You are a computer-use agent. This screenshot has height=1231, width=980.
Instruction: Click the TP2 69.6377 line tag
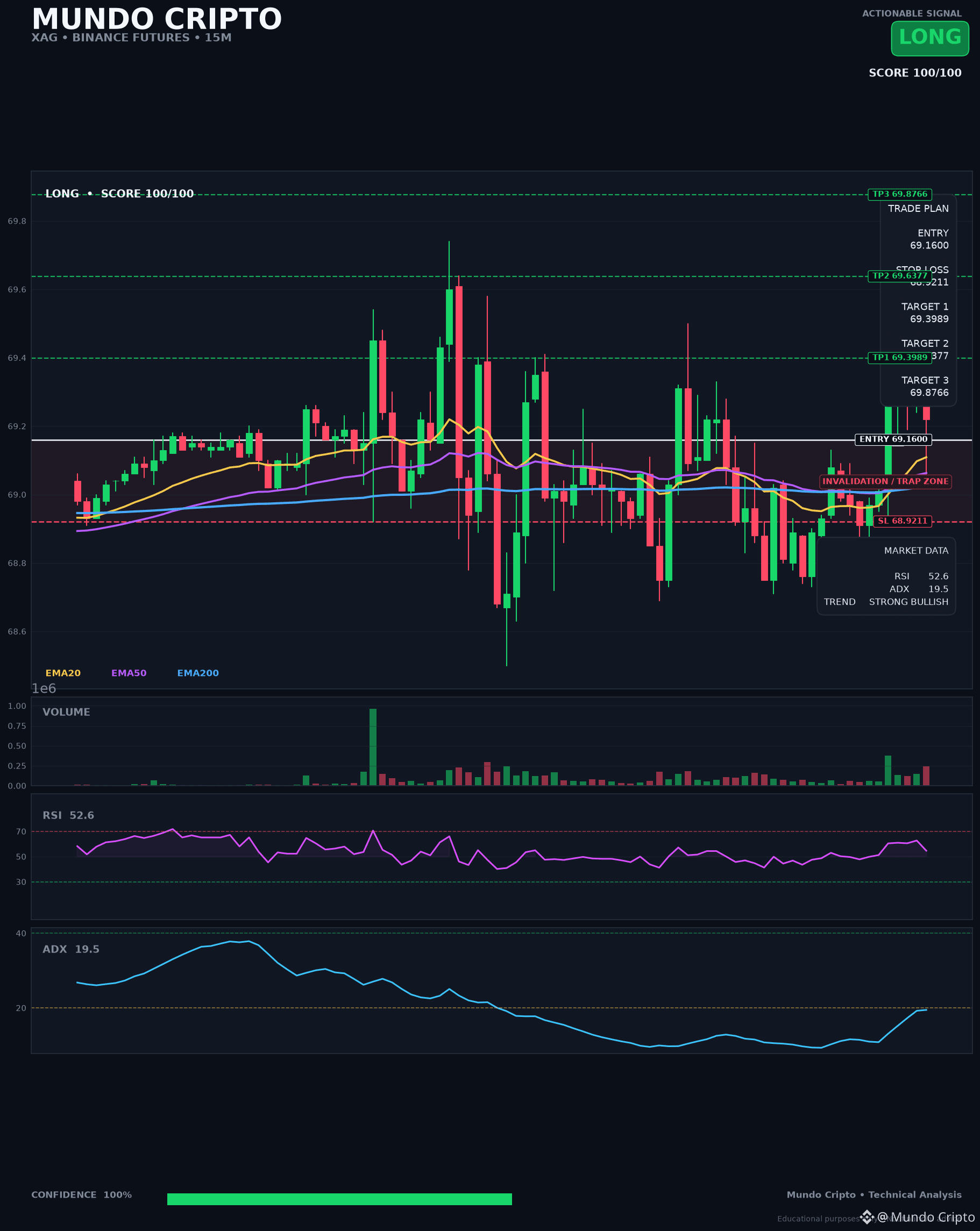point(899,276)
